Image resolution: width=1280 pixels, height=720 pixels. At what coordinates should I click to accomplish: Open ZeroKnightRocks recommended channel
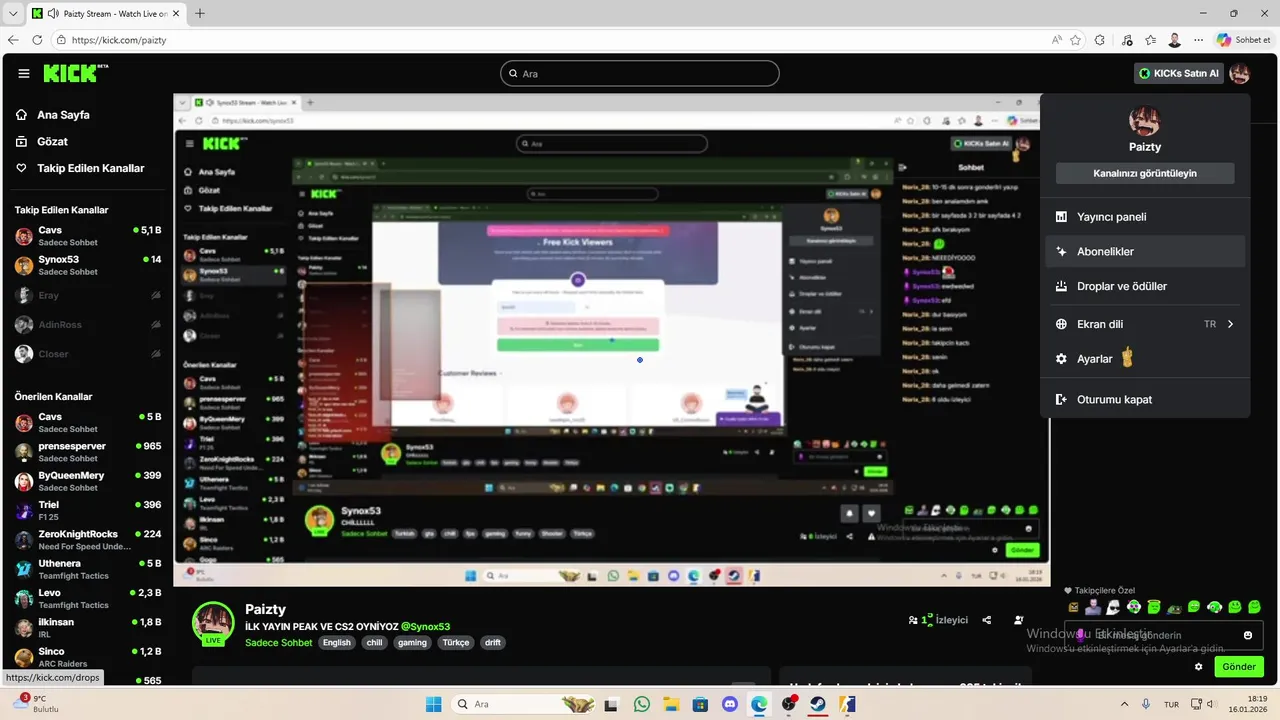88,540
